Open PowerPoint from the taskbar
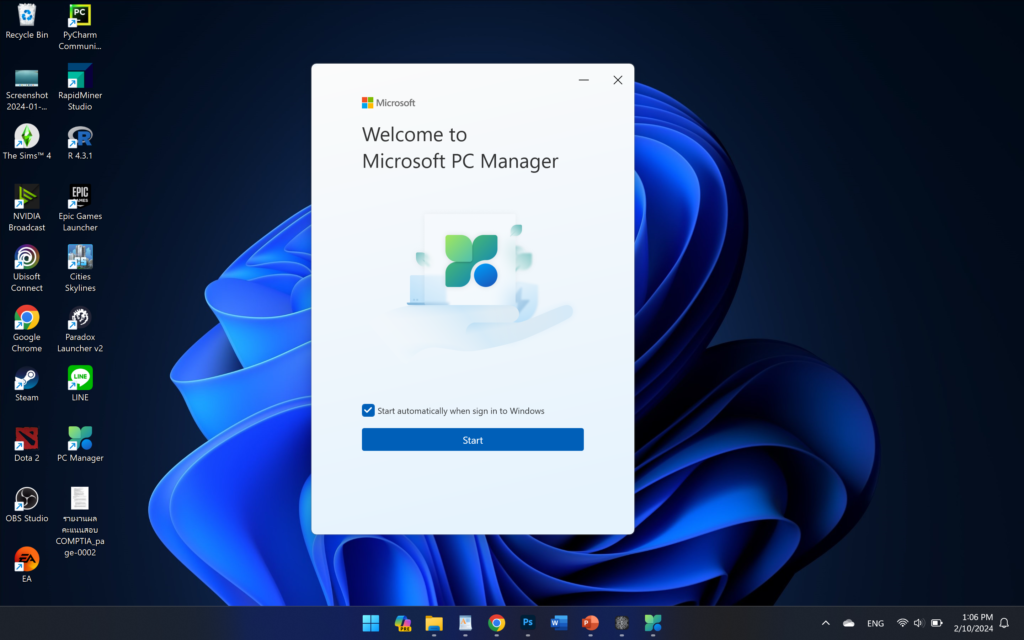 pos(590,623)
